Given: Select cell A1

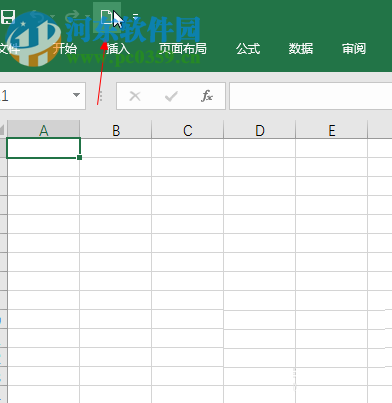Looking at the screenshot, I should 43,148.
